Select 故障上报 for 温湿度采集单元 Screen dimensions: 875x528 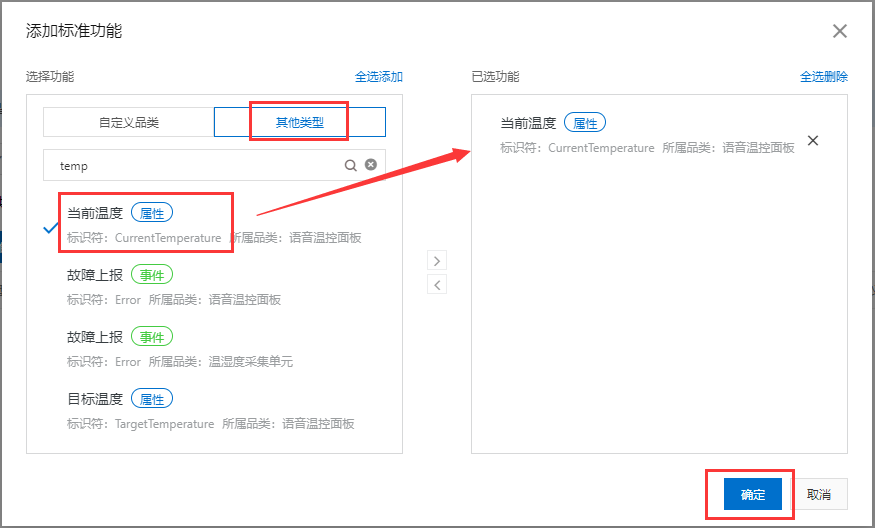179,349
